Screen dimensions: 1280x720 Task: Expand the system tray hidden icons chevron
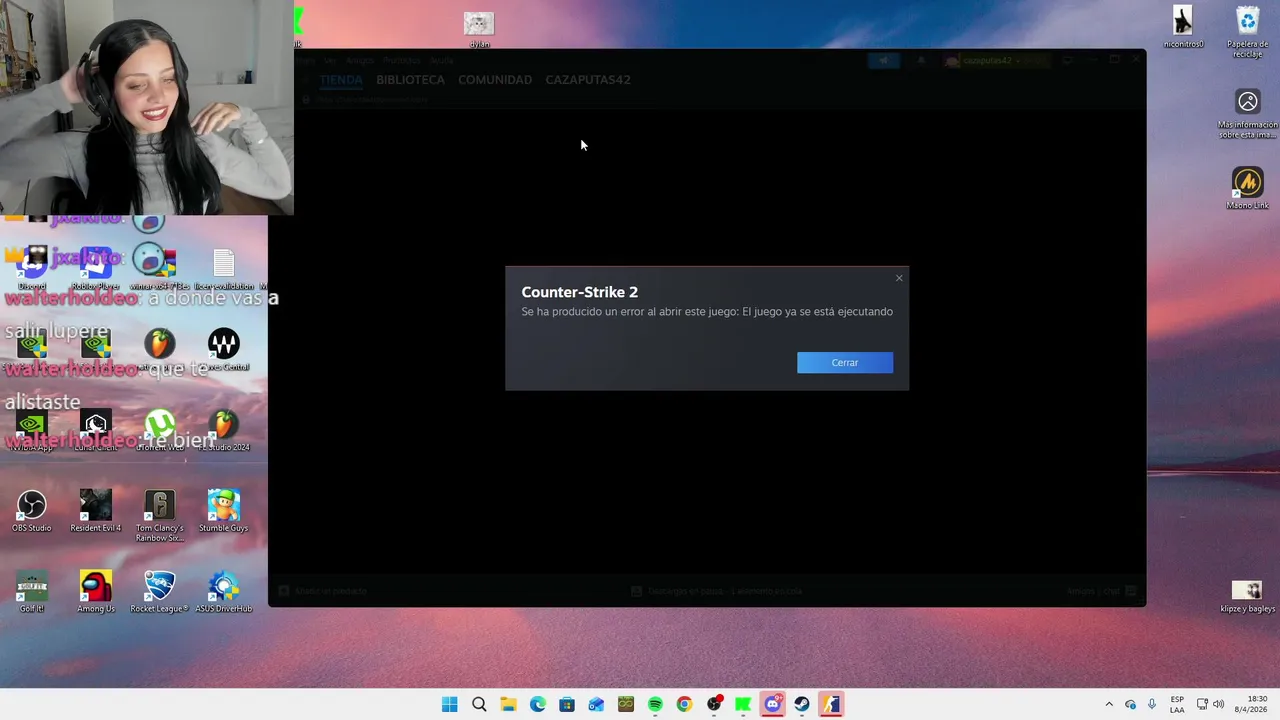coord(1108,704)
